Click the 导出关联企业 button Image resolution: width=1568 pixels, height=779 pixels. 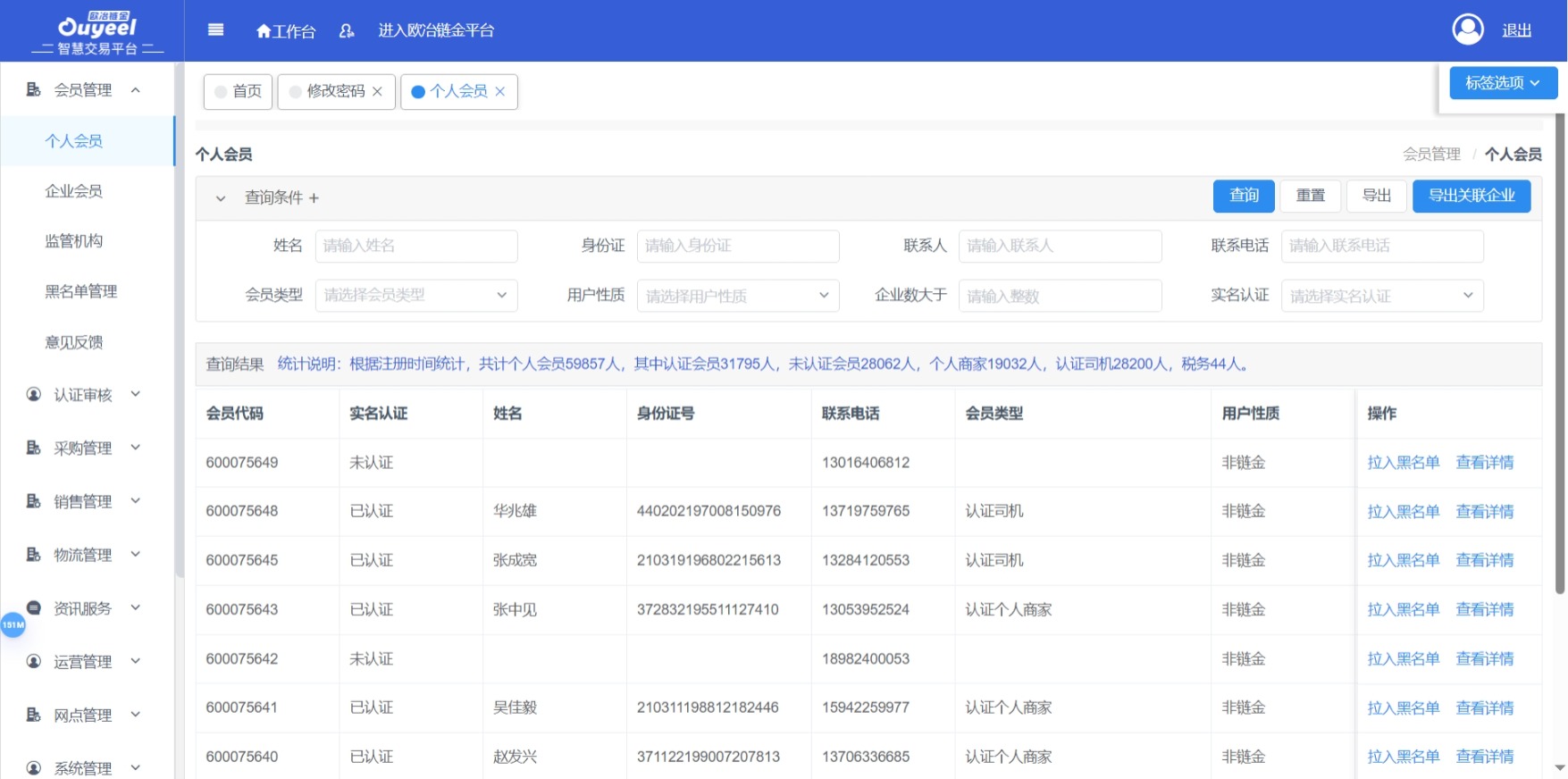[x=1472, y=196]
